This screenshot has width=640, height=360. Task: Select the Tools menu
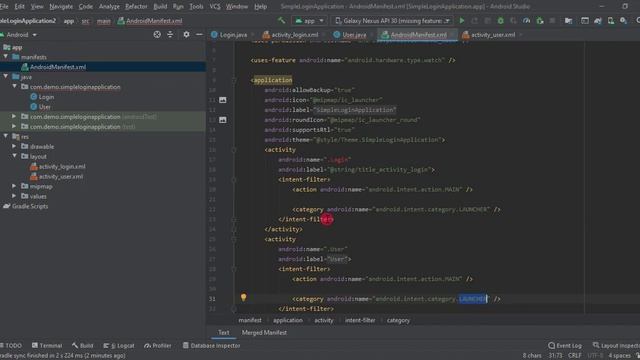196,7
